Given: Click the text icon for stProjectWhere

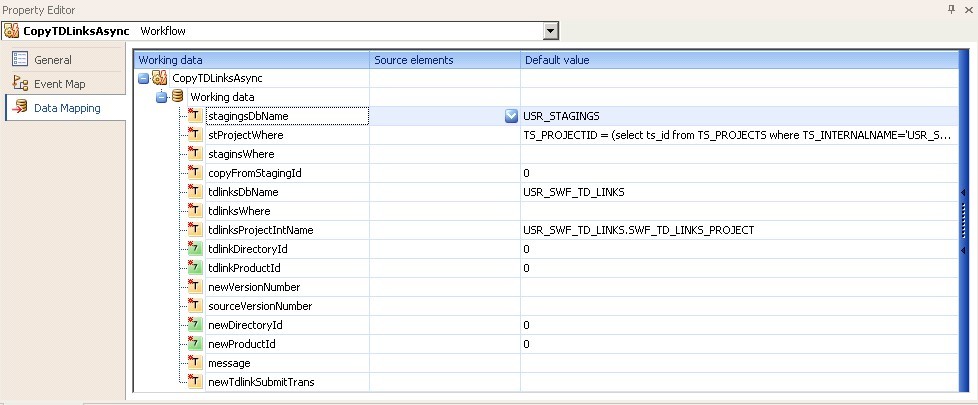Looking at the screenshot, I should (x=195, y=135).
